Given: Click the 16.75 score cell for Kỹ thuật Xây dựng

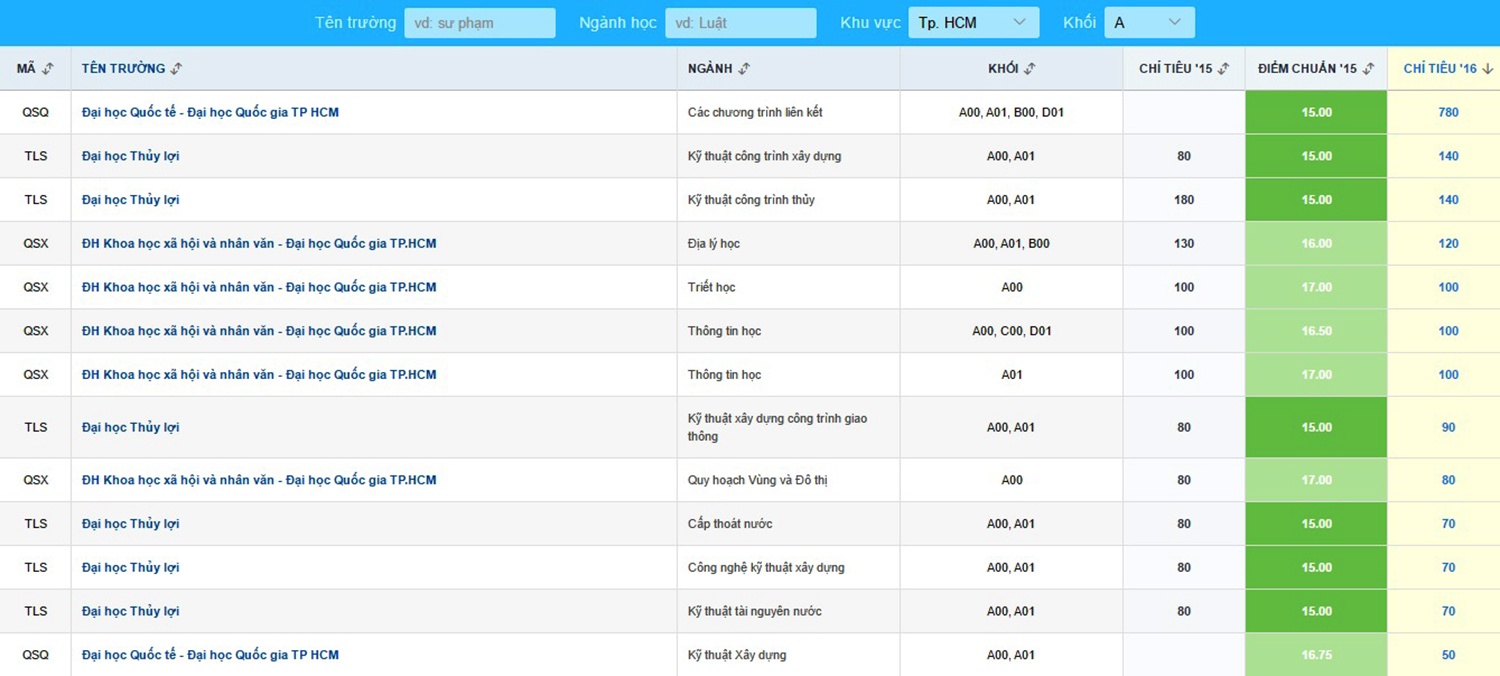Looking at the screenshot, I should tap(1316, 656).
